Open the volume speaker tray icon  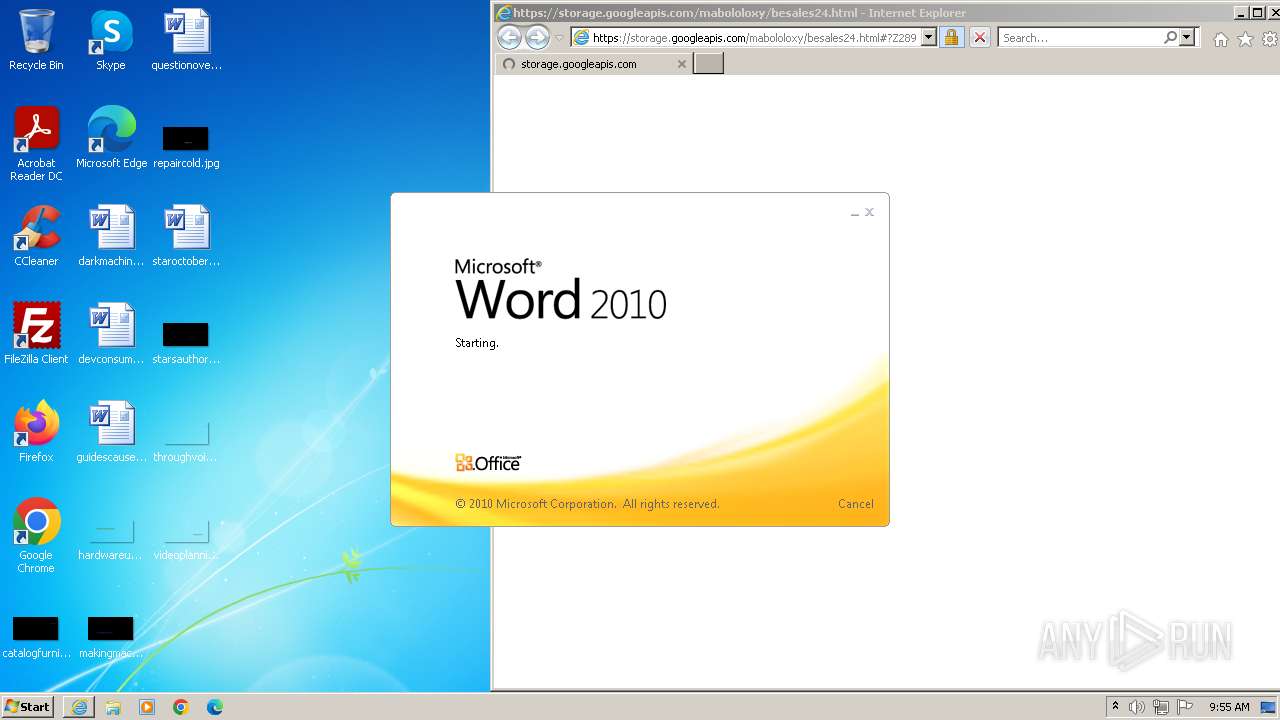pyautogui.click(x=1137, y=707)
